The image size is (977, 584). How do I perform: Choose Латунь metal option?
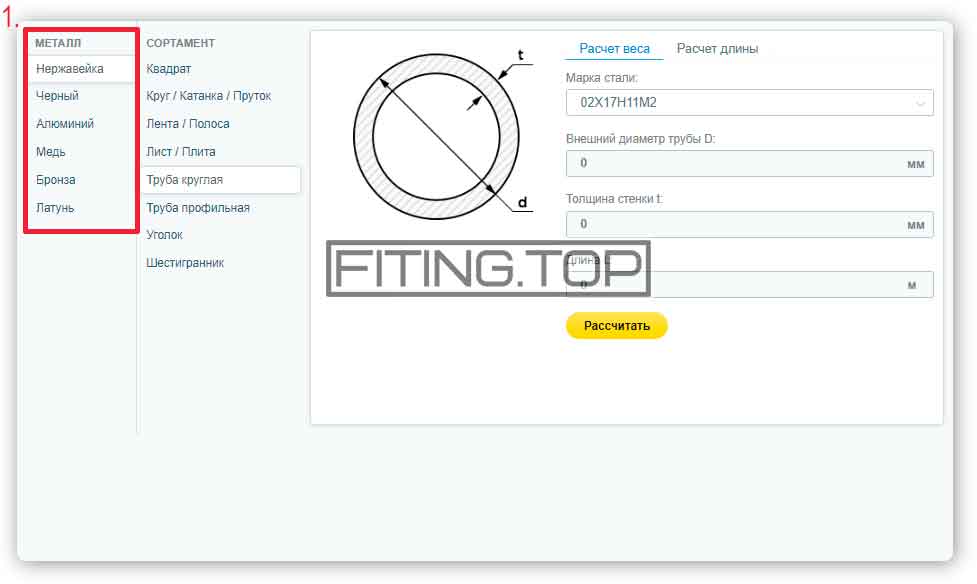(55, 208)
